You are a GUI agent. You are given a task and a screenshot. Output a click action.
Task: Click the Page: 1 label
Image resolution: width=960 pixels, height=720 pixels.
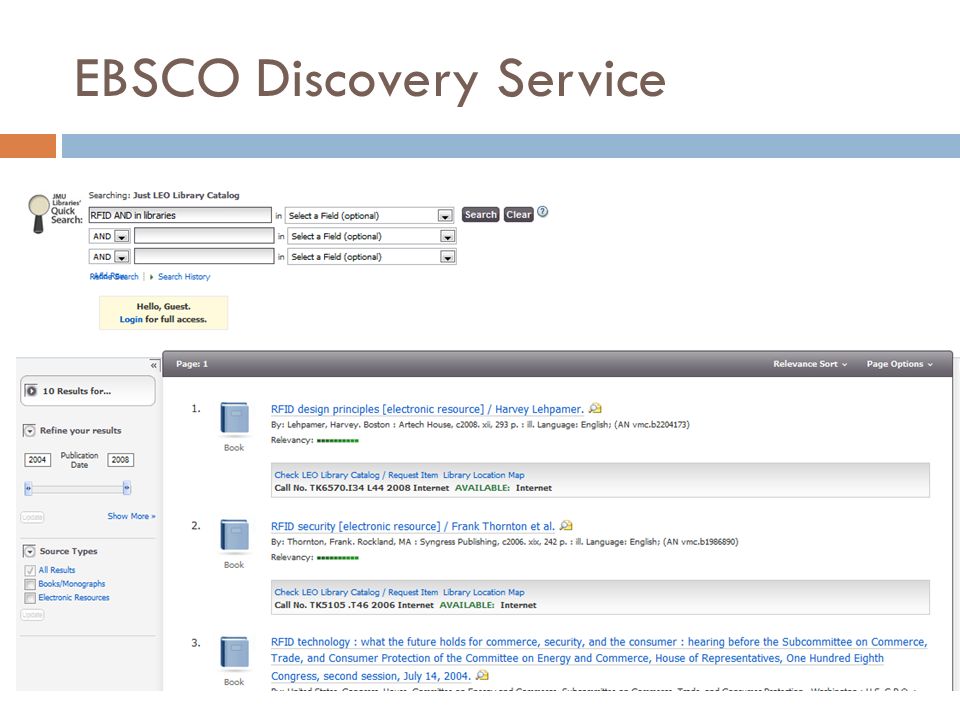(x=192, y=364)
